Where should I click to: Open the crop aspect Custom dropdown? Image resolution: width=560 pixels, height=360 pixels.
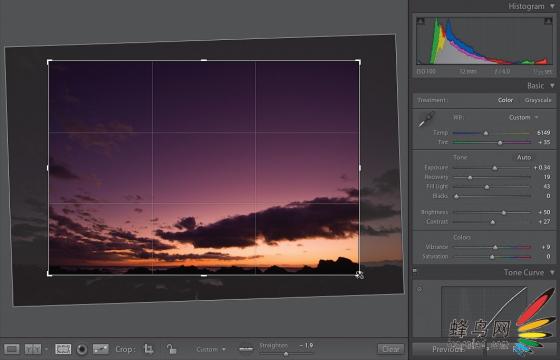pyautogui.click(x=211, y=349)
